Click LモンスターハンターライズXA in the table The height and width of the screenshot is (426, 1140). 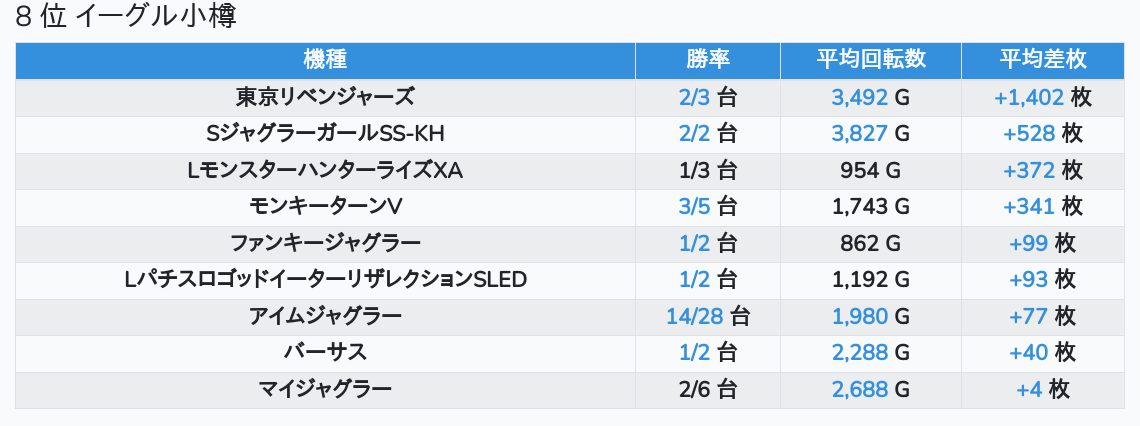point(325,170)
